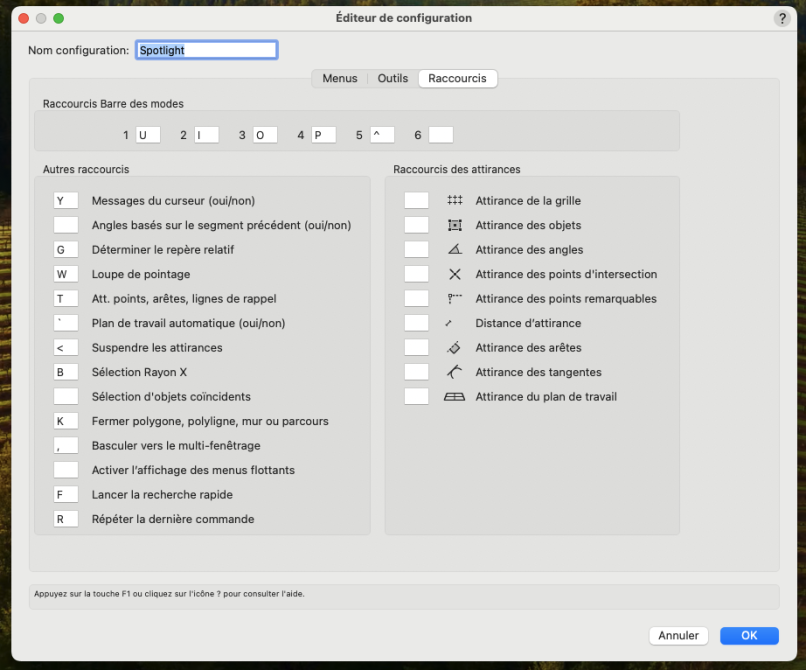Switch to the Menus tab
The width and height of the screenshot is (806, 670).
(x=339, y=78)
